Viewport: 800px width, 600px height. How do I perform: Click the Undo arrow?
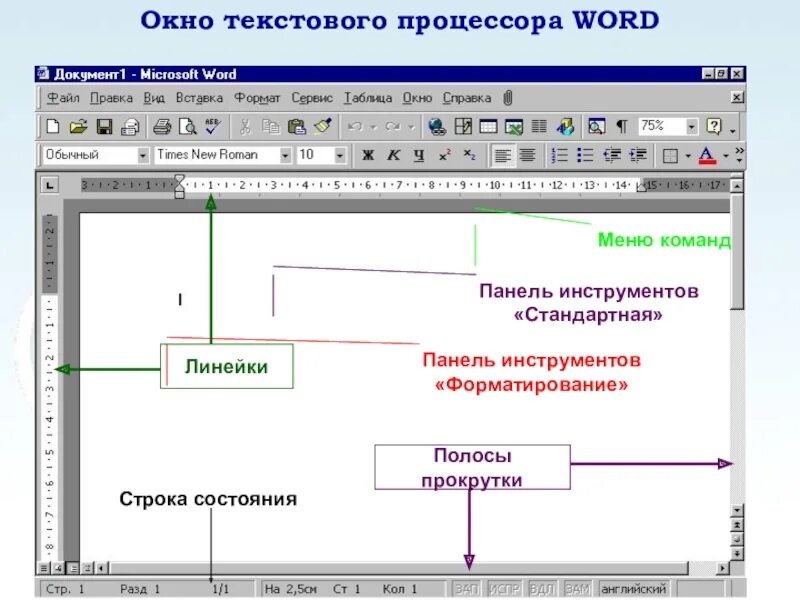356,126
